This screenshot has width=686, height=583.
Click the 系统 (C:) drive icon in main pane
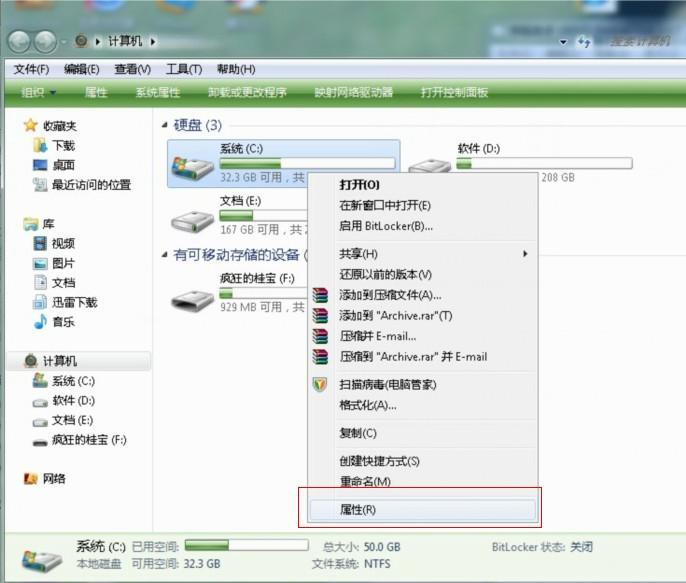[x=192, y=168]
